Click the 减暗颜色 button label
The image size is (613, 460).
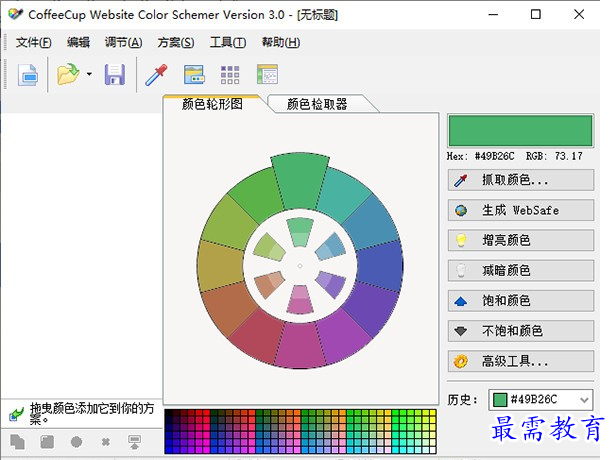tap(506, 270)
